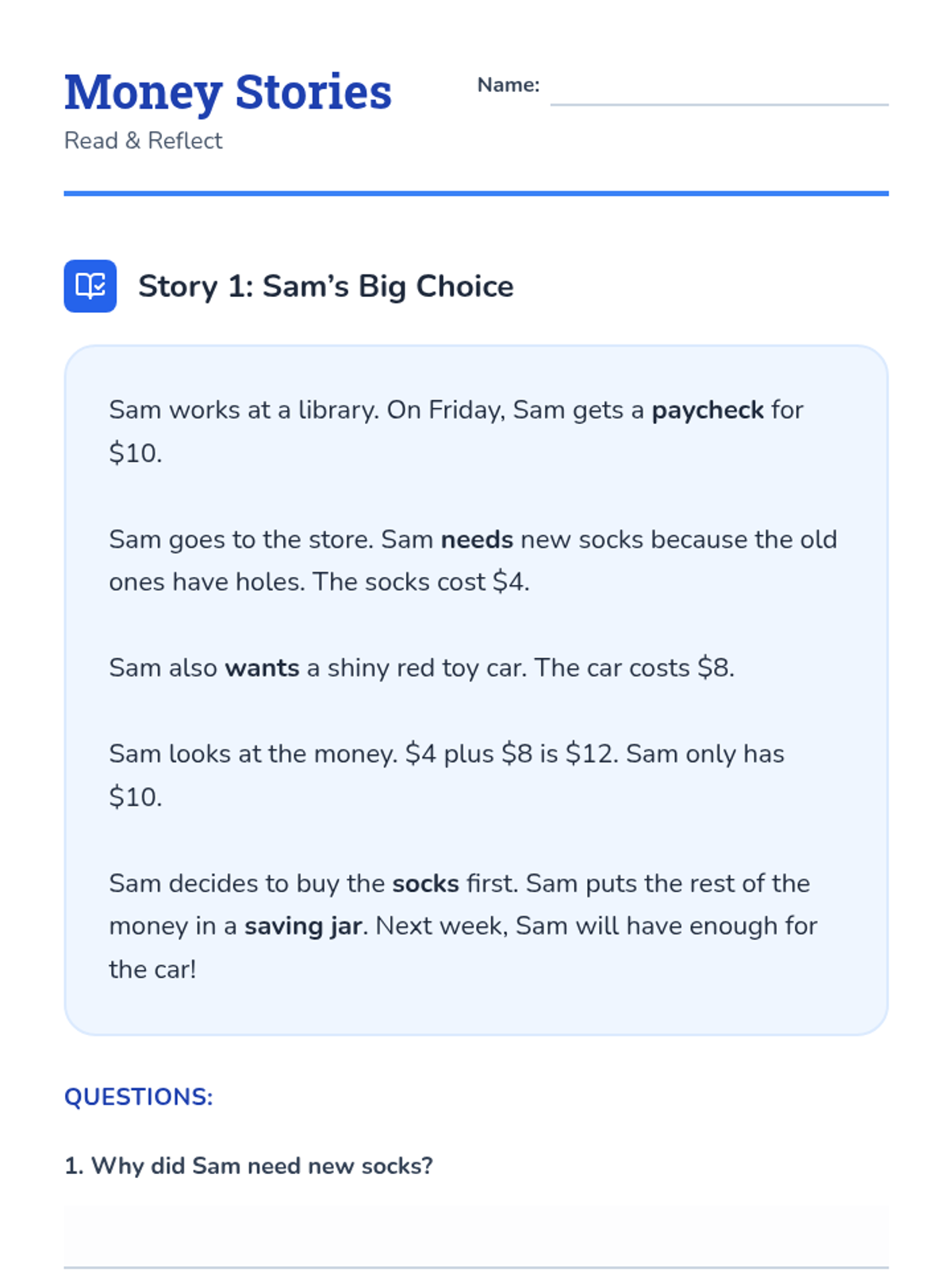952x1270 pixels.
Task: Click the Name input line
Action: tap(719, 90)
